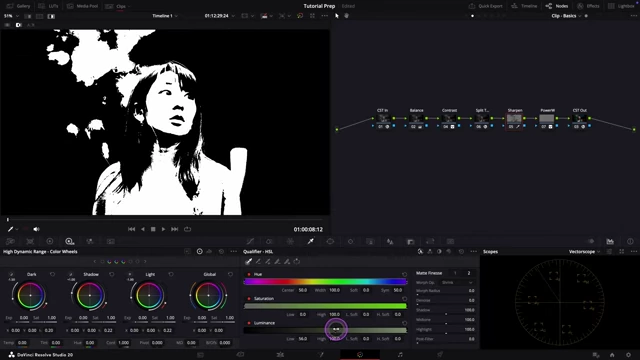The image size is (640, 360).
Task: Select Matte Finesse page 2
Action: (469, 273)
